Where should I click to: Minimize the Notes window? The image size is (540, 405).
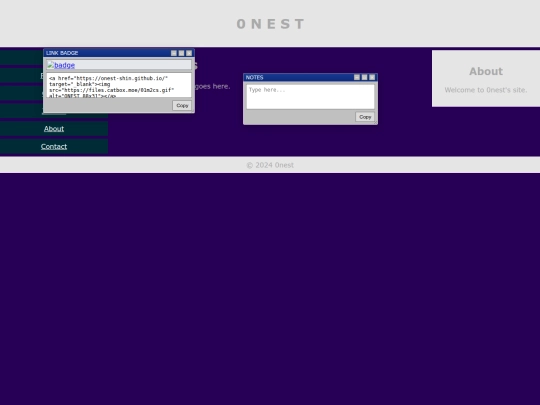(357, 77)
